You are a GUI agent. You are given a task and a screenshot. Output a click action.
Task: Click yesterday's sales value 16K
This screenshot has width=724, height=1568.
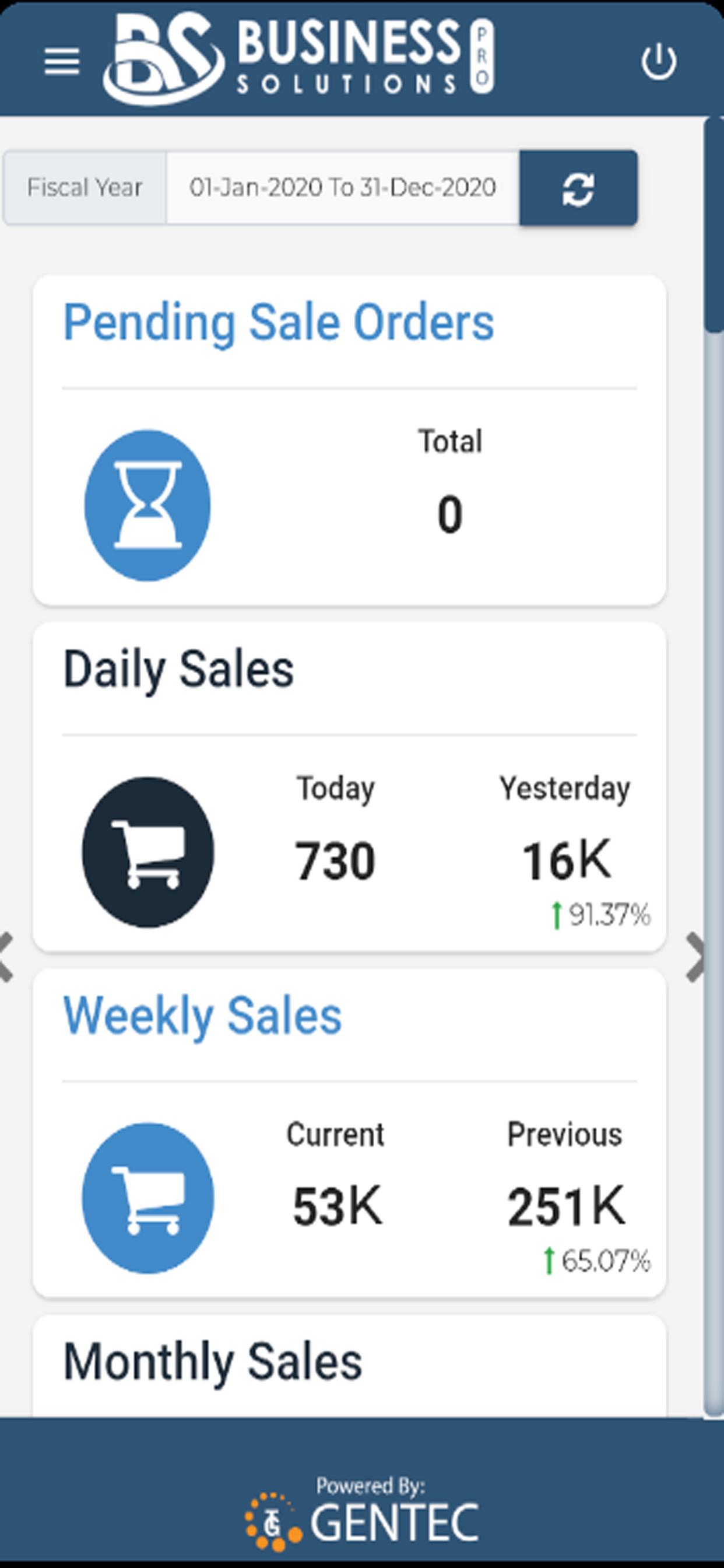click(x=567, y=860)
